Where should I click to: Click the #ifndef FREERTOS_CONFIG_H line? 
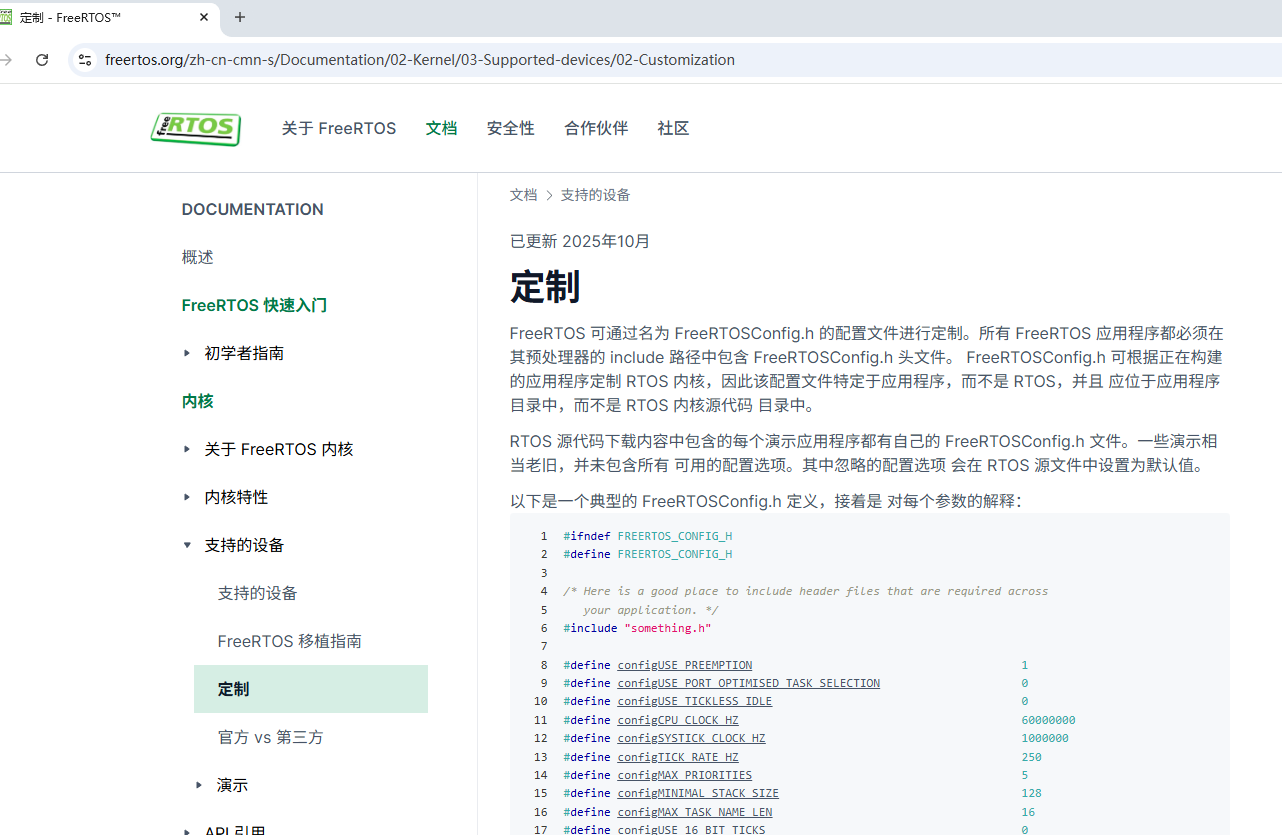648,536
